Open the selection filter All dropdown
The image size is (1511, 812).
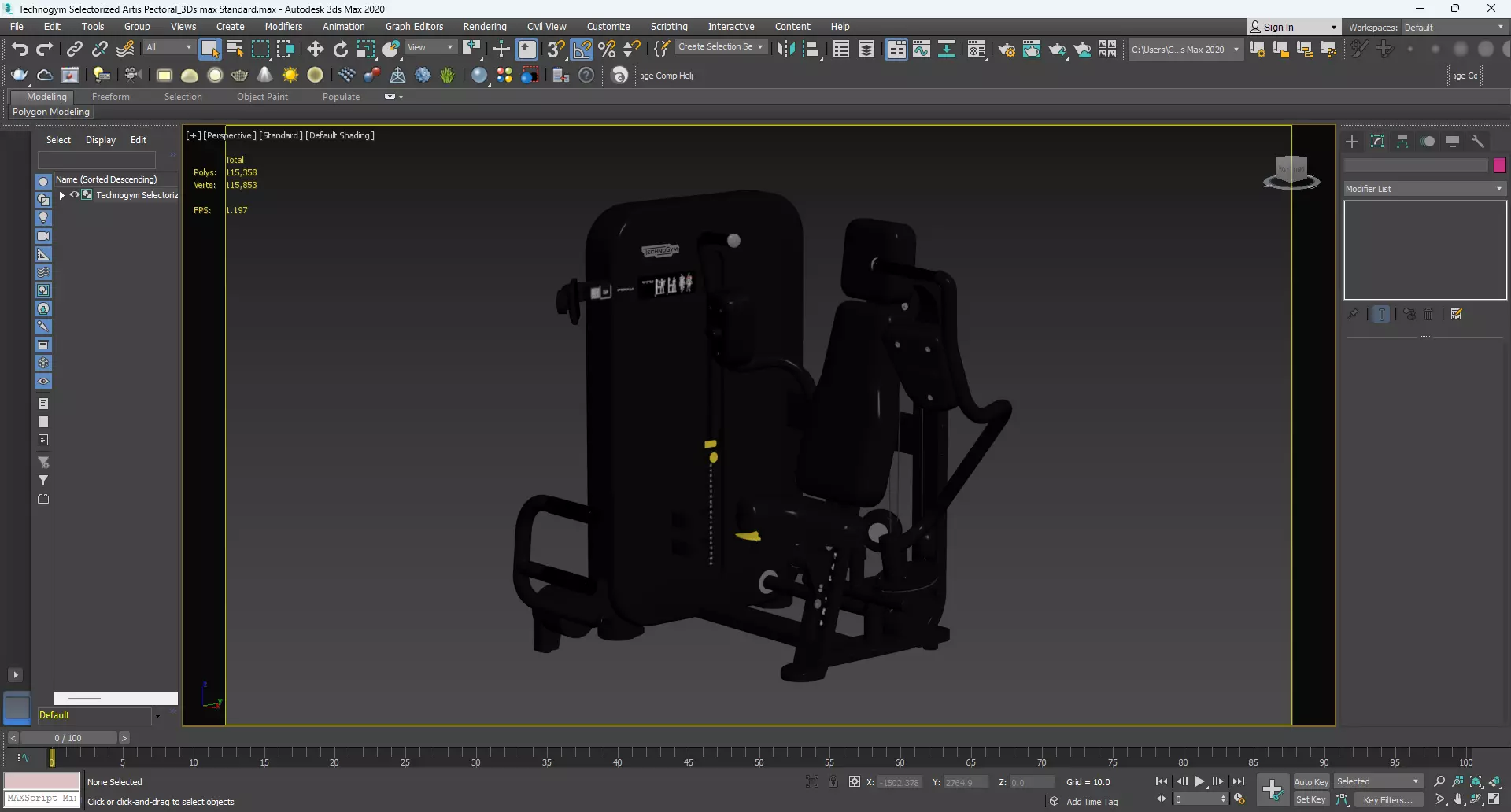pyautogui.click(x=168, y=47)
